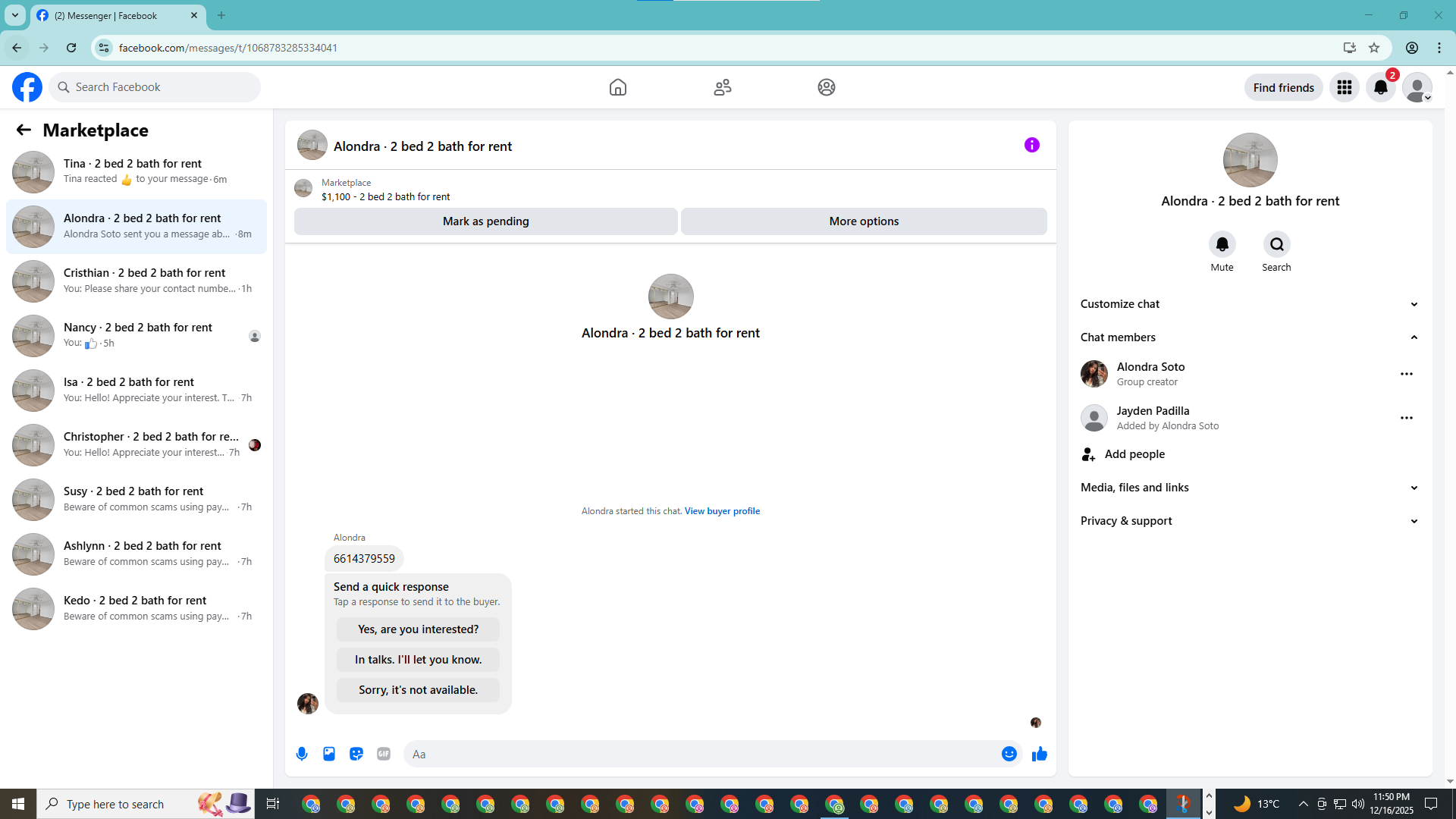Open Nancy's 2 bed 2 bath chat
Image resolution: width=1456 pixels, height=819 pixels.
click(x=136, y=336)
